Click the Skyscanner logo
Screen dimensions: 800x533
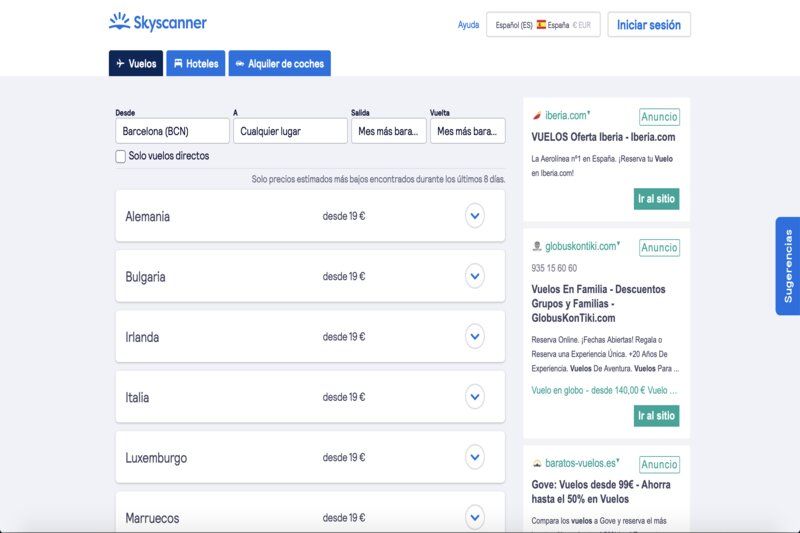pyautogui.click(x=158, y=22)
